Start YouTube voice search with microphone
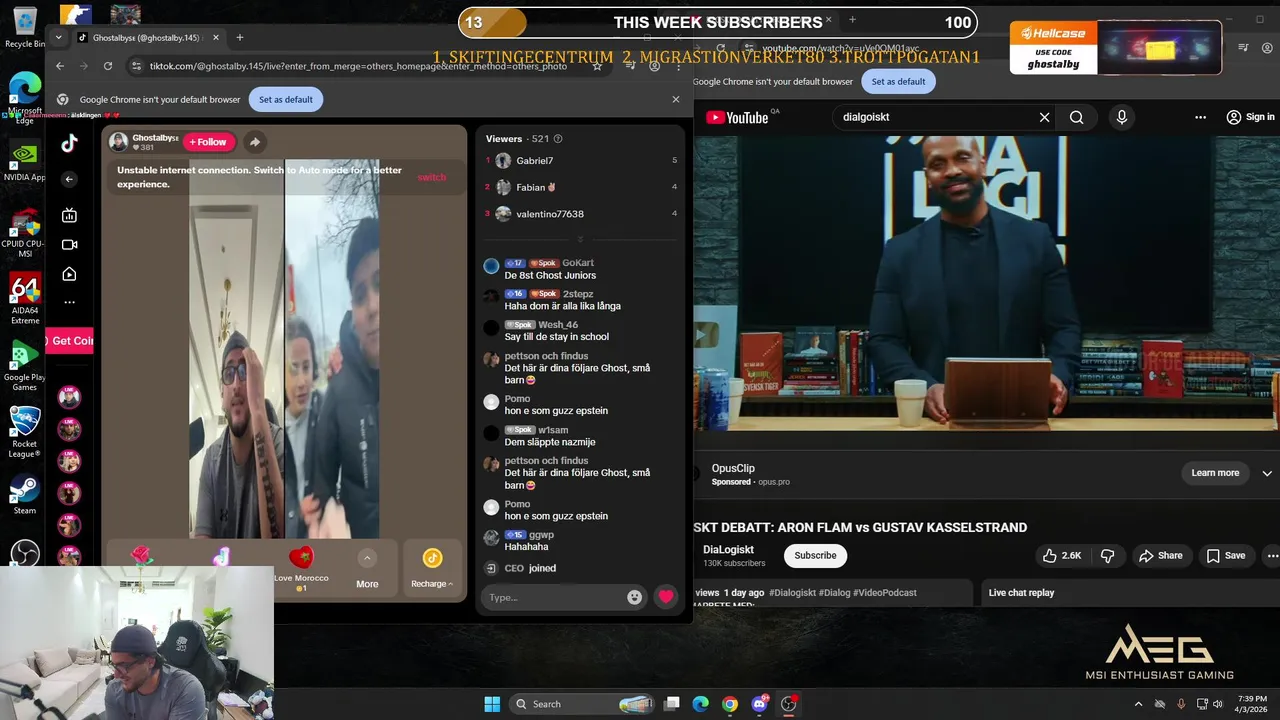The image size is (1280, 720). point(1121,117)
